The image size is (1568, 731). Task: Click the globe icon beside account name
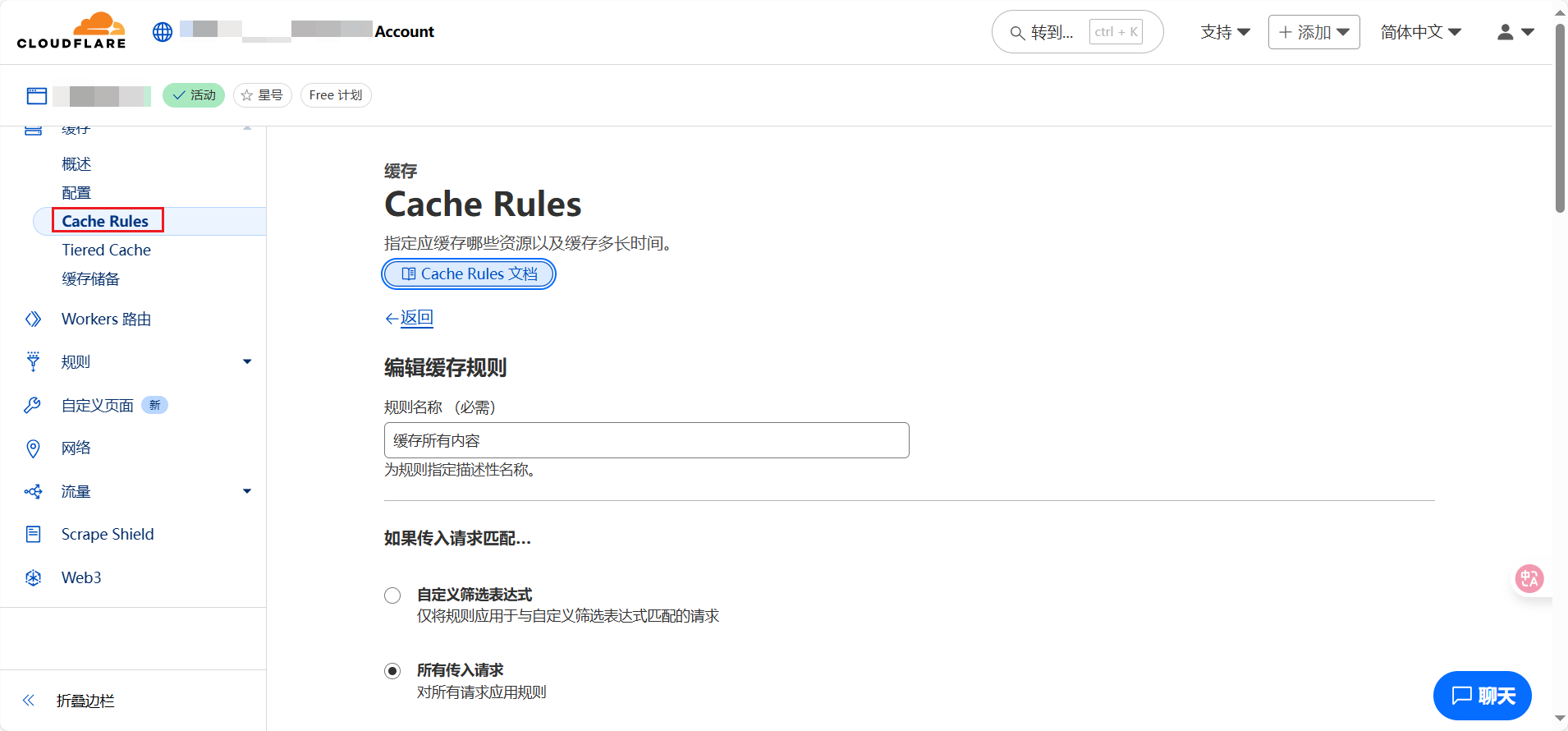pos(163,31)
